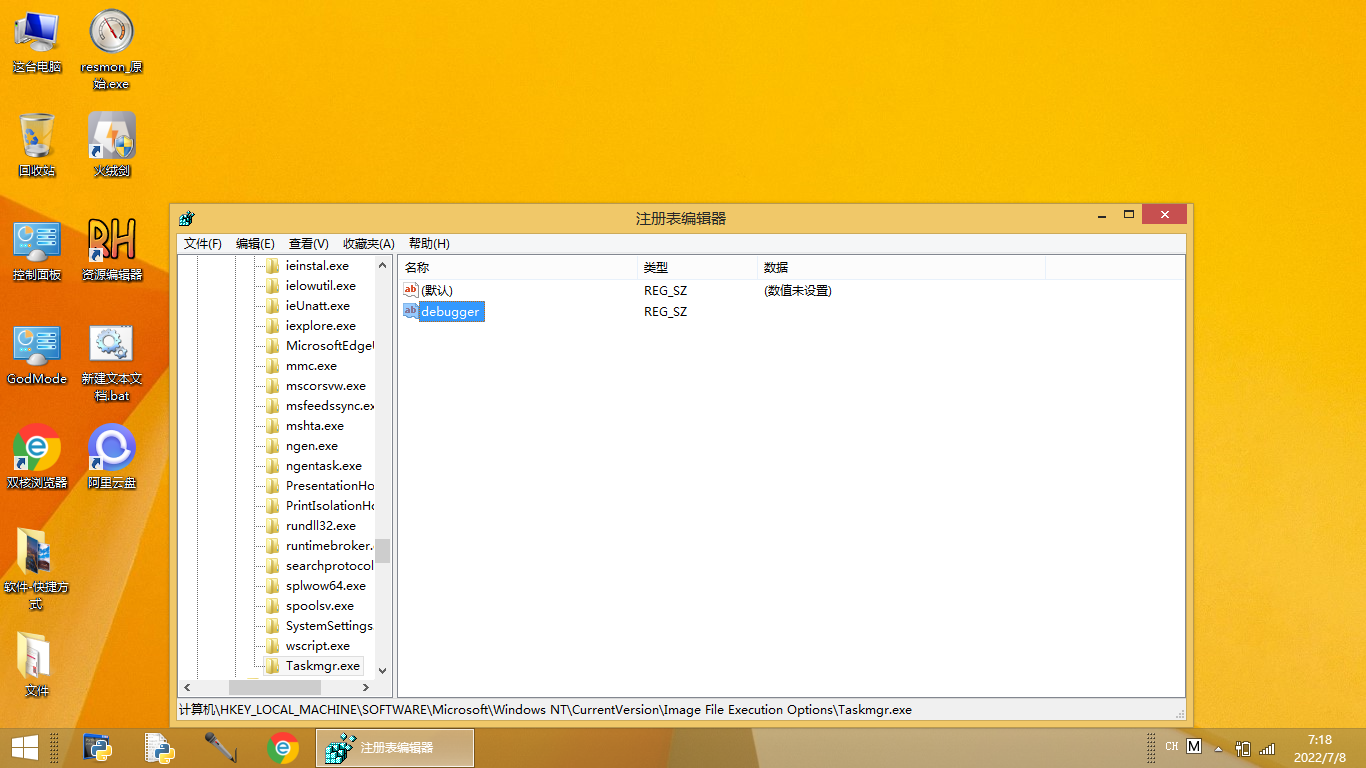The height and width of the screenshot is (768, 1366).
Task: Click the folder icon beside msfeedssync.exe
Action: pyautogui.click(x=273, y=406)
